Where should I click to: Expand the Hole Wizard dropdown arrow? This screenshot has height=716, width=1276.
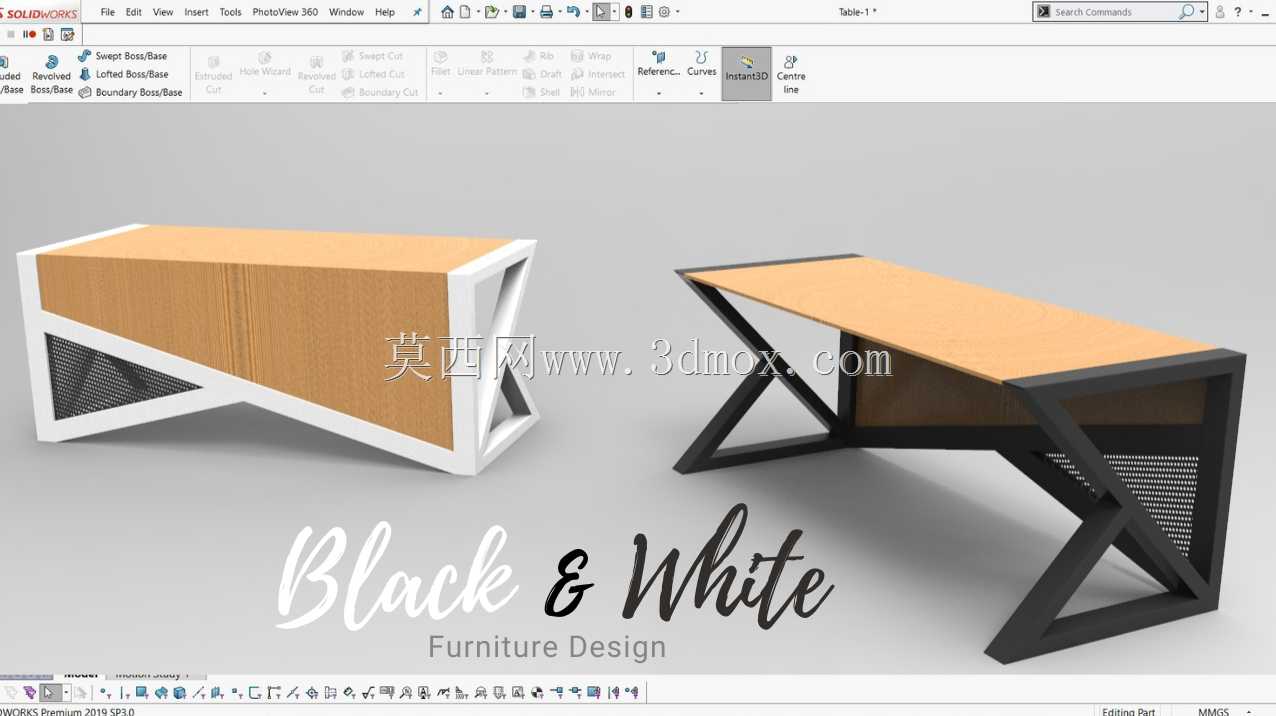(265, 94)
